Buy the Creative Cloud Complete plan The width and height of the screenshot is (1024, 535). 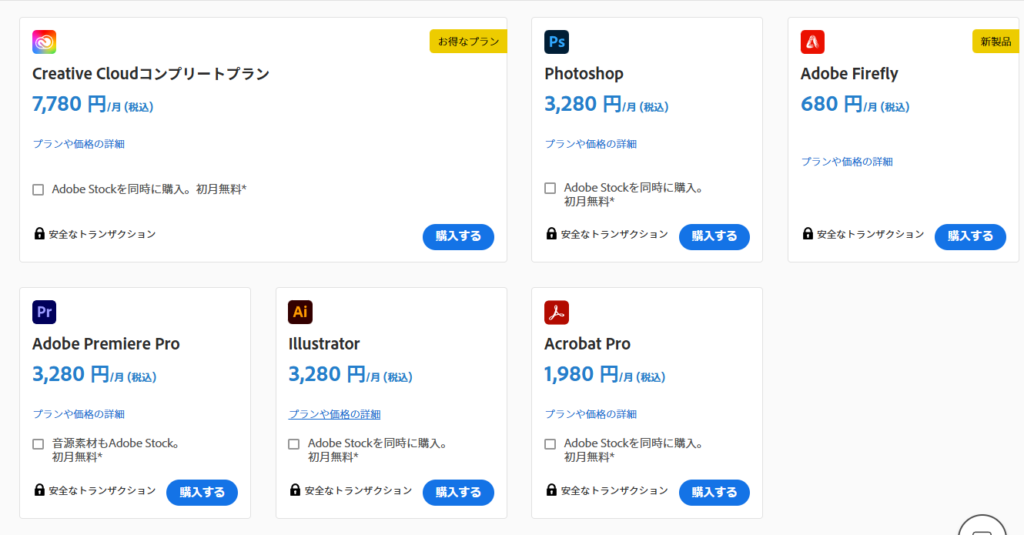[458, 237]
